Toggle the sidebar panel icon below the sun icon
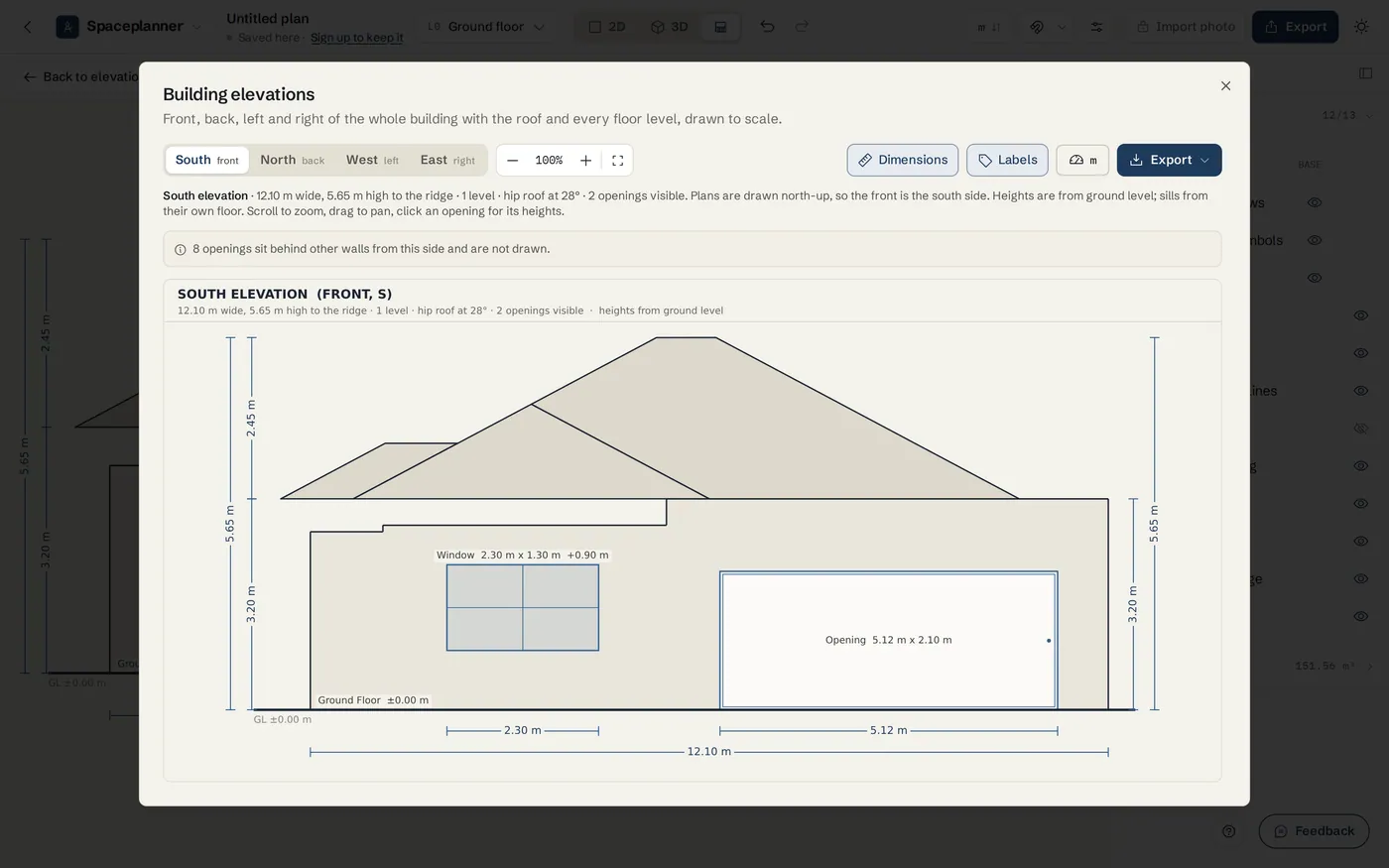 (1365, 73)
